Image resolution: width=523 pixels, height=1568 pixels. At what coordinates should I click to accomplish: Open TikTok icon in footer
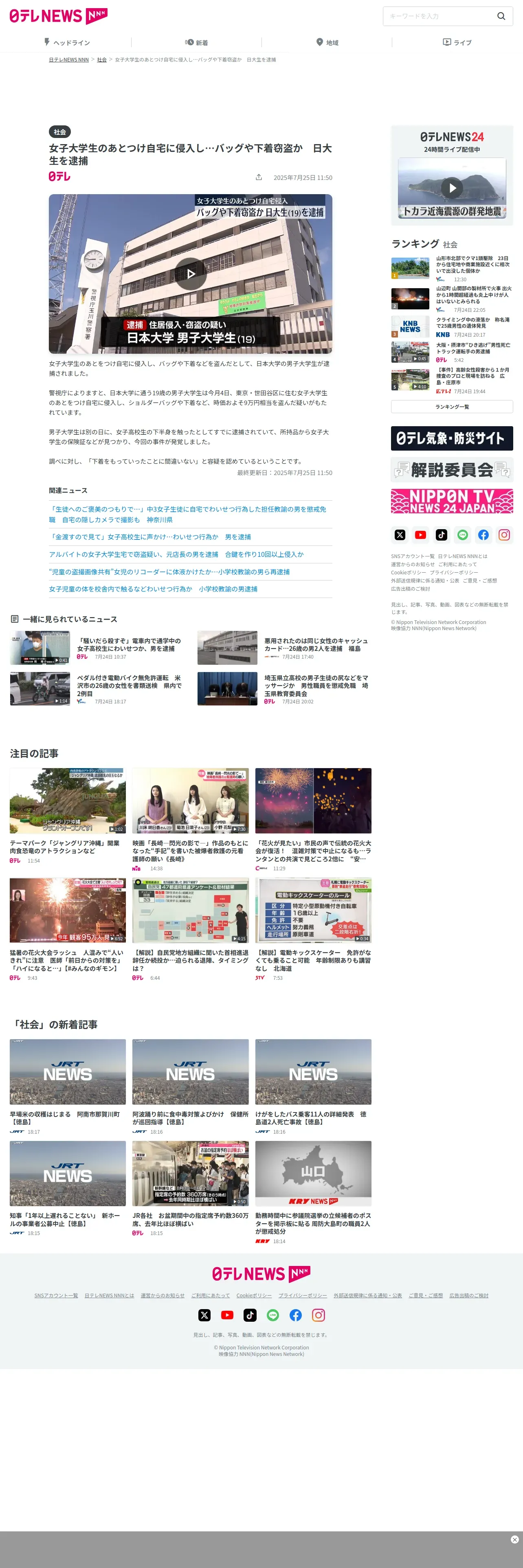point(250,1315)
